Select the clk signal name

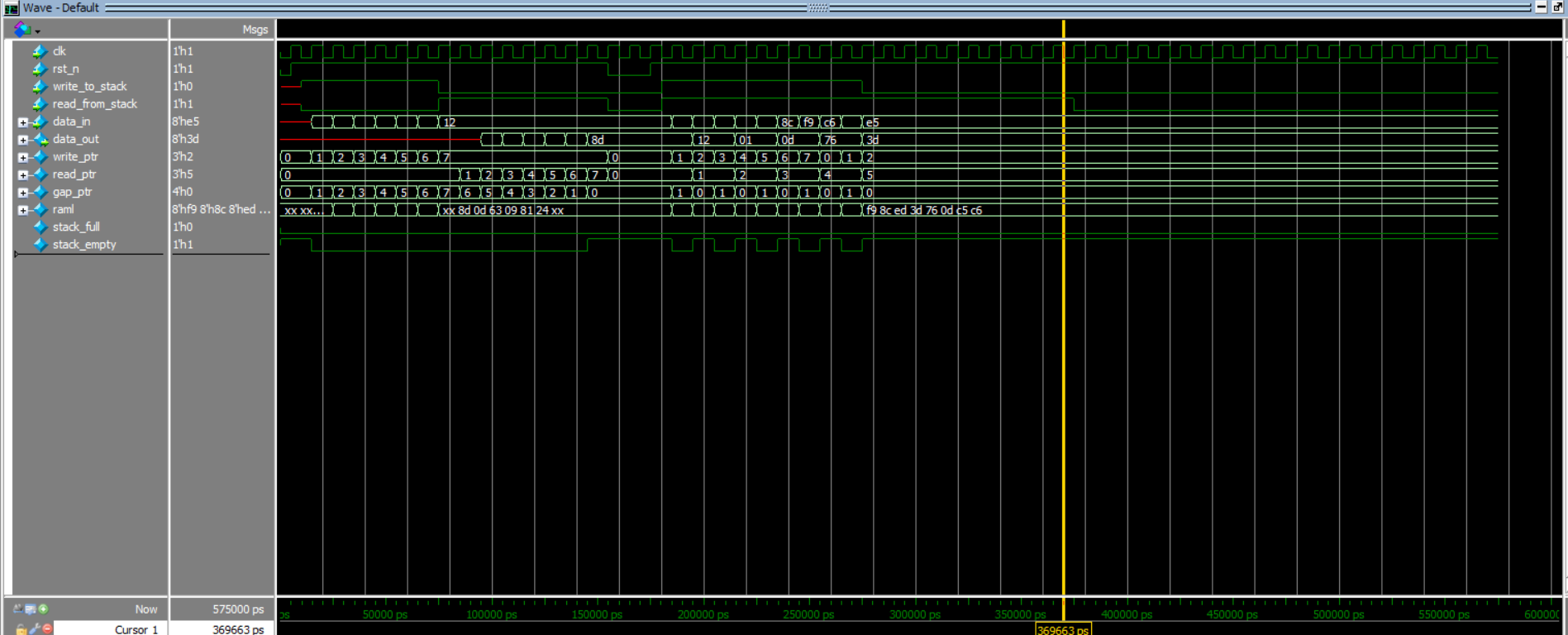coord(60,51)
